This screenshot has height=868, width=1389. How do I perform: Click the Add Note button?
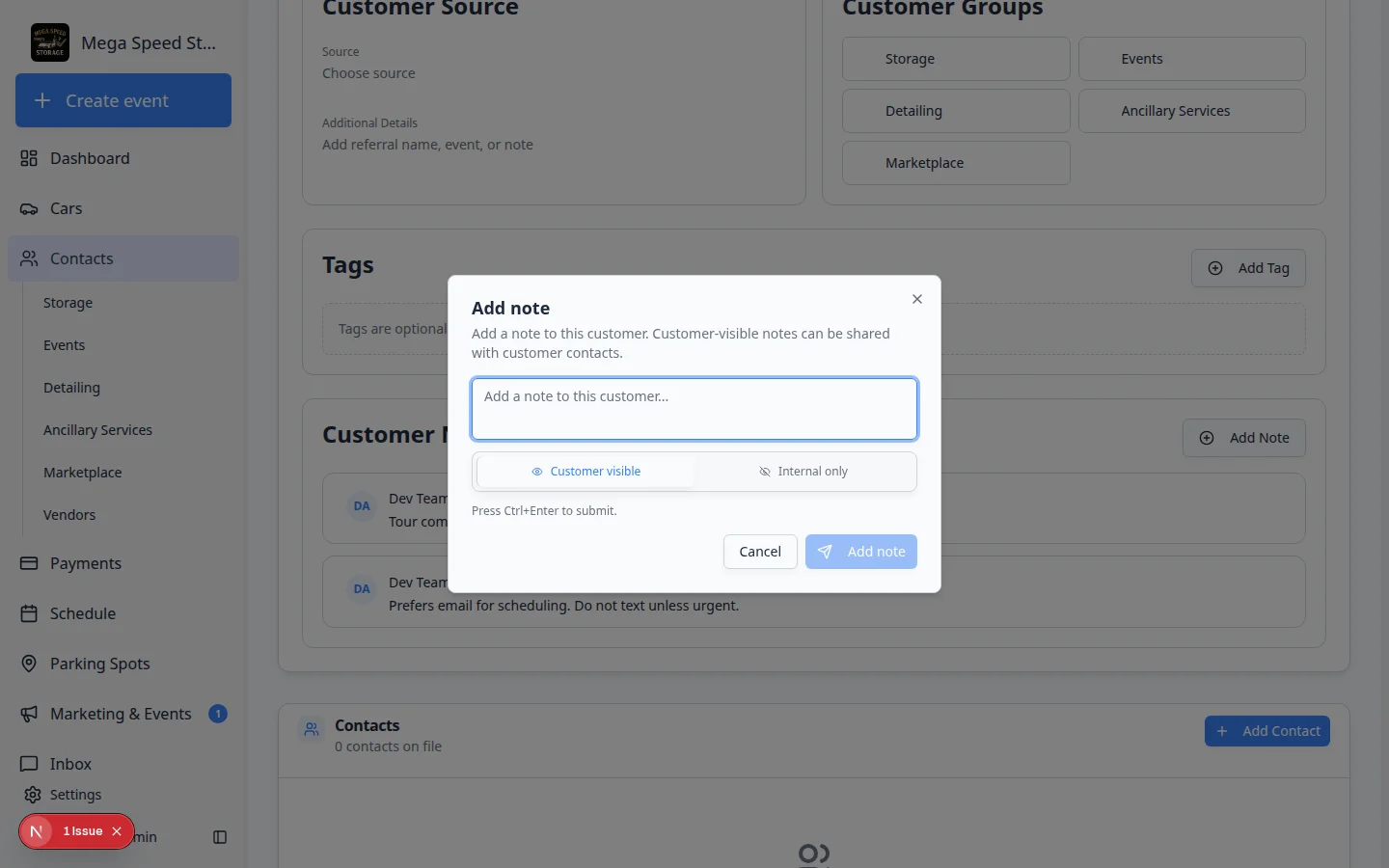(1244, 438)
